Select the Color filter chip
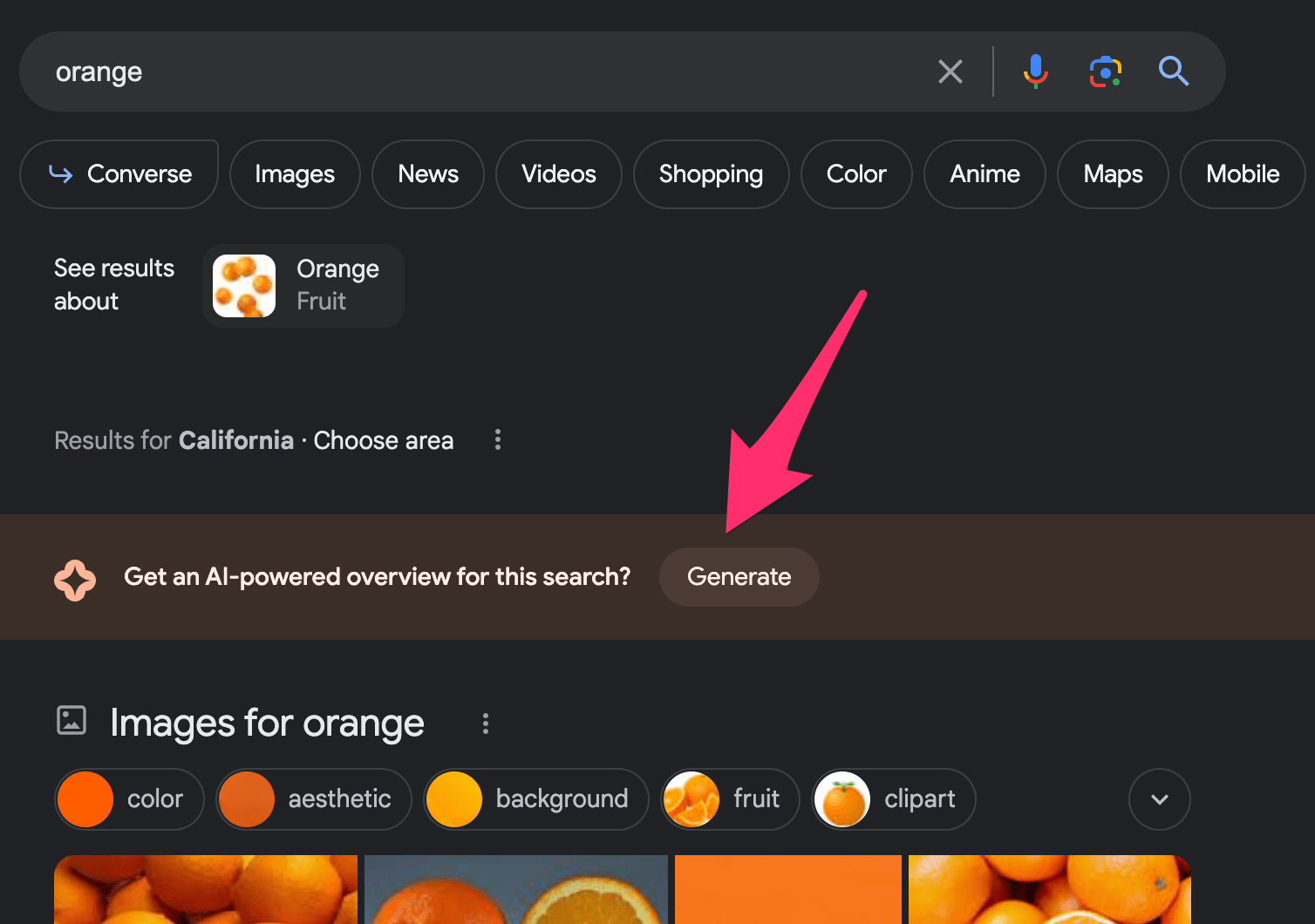The width and height of the screenshot is (1315, 924). (856, 174)
